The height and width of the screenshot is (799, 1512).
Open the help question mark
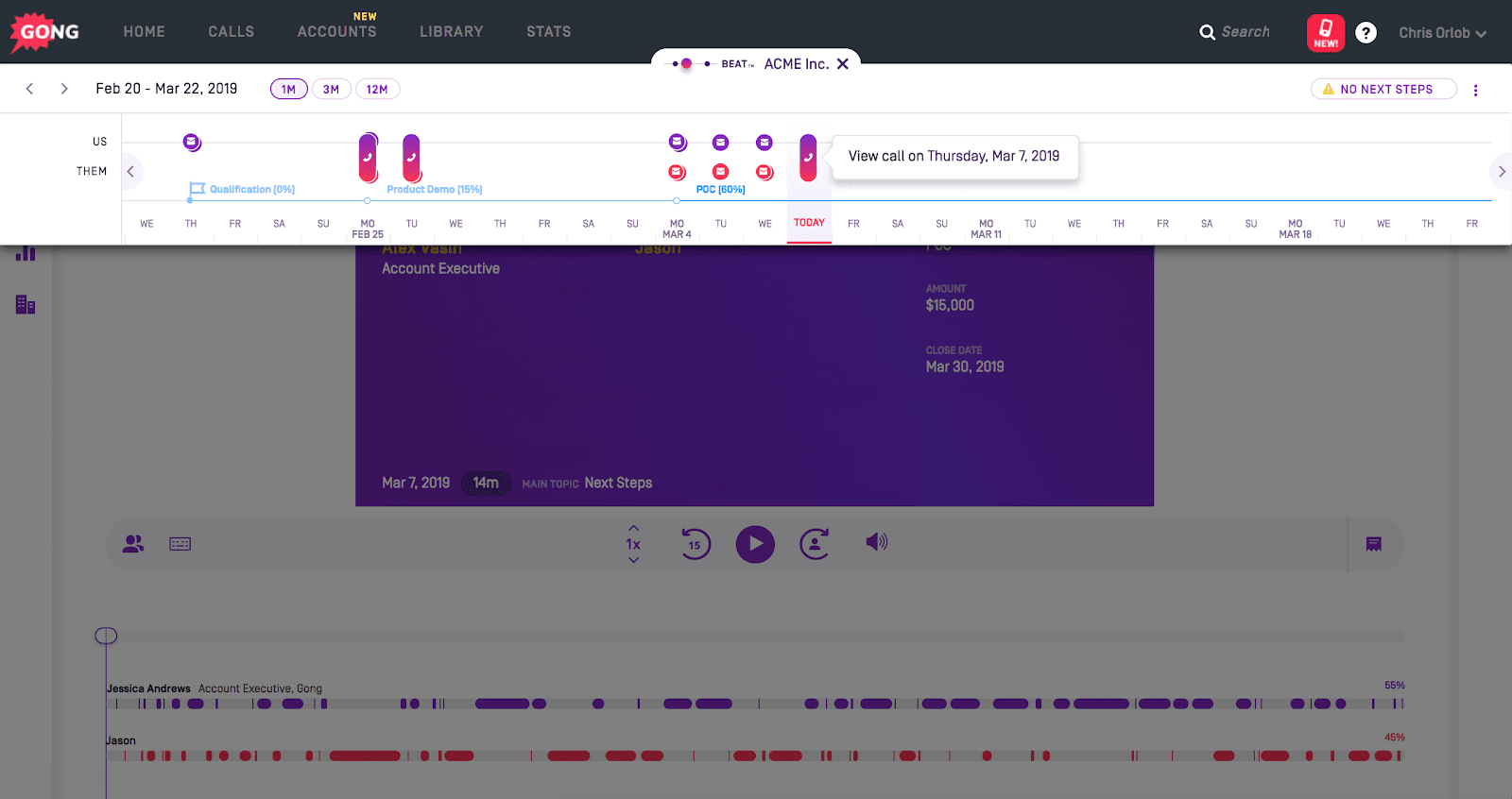point(1366,33)
